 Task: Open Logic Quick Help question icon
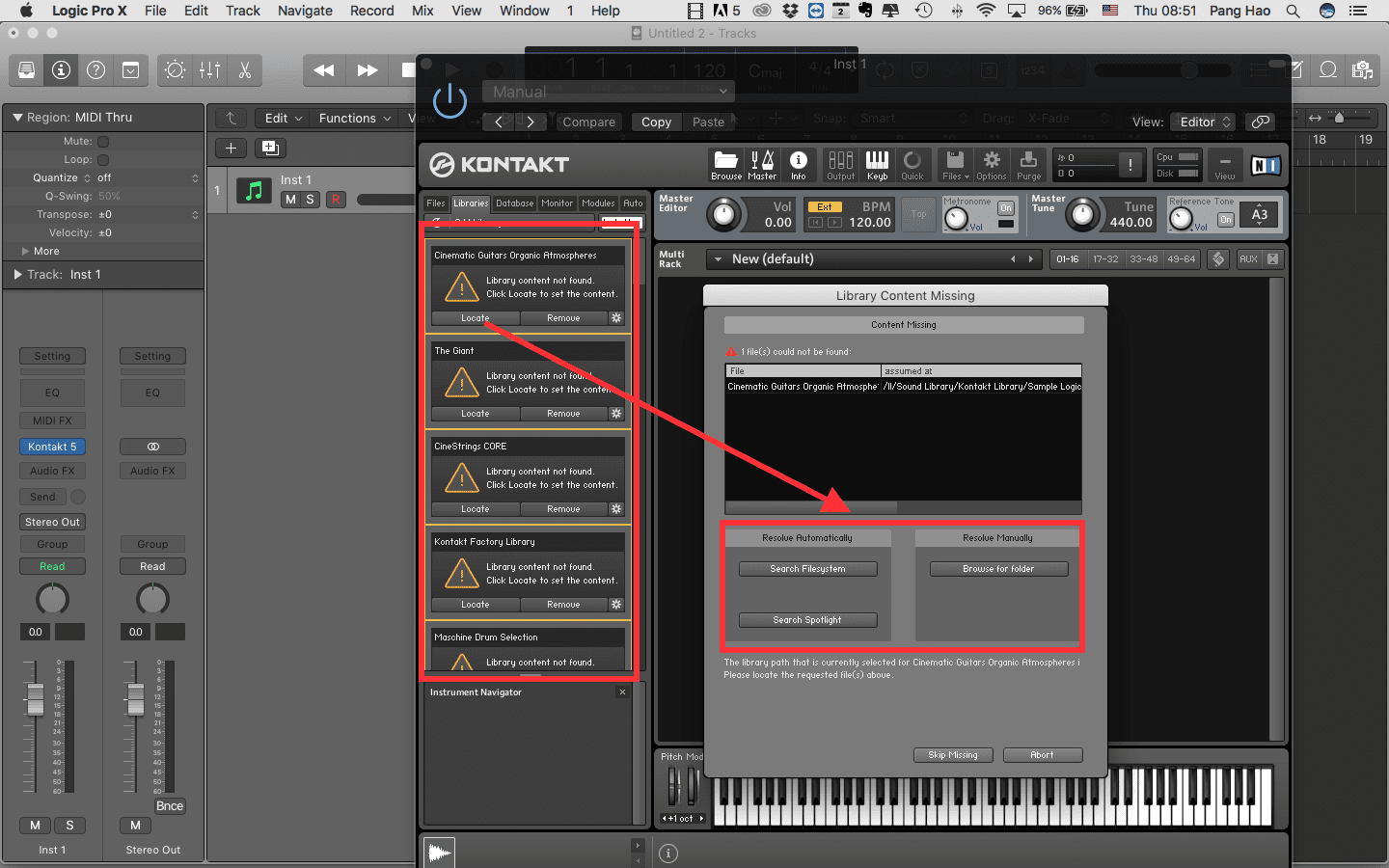coord(95,70)
